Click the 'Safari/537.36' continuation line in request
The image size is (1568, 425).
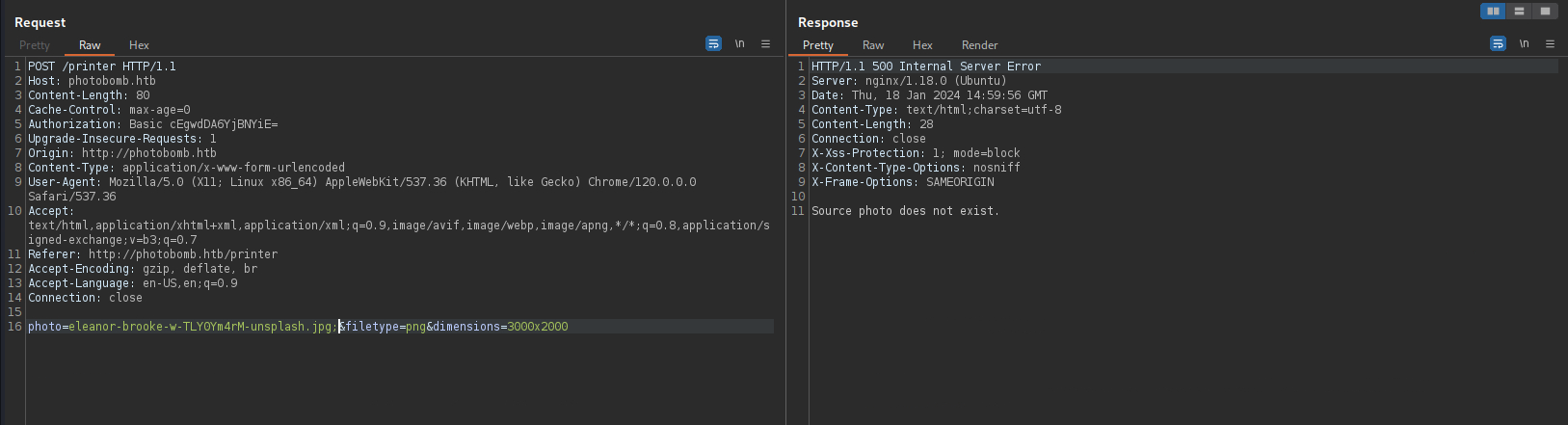72,197
